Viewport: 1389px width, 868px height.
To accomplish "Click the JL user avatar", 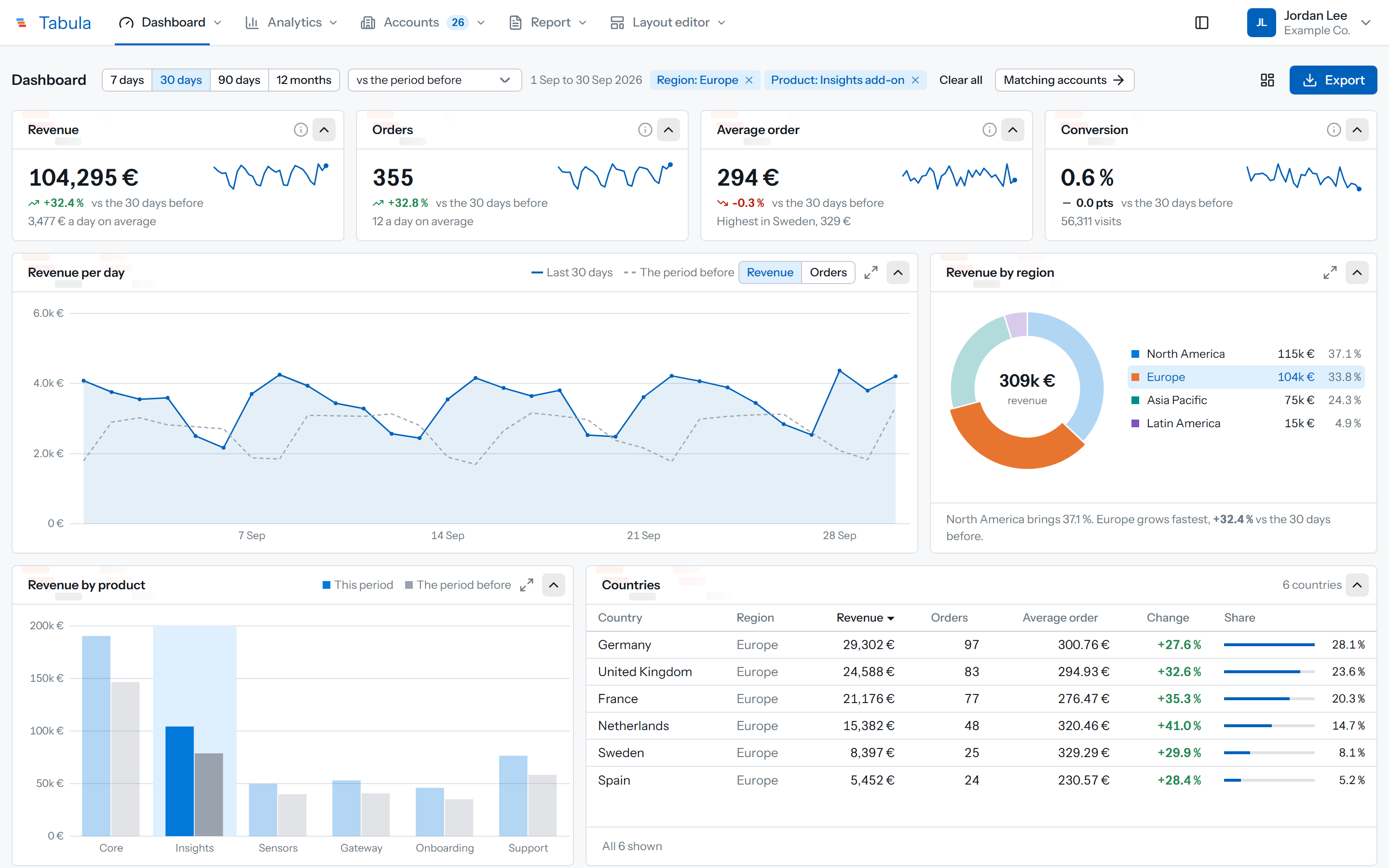I will (1261, 22).
